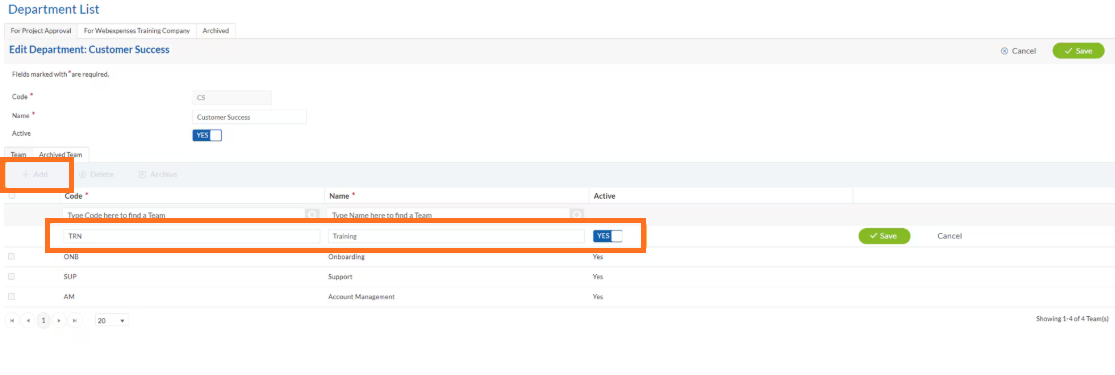Check the ONB row checkbox
This screenshot has width=1115, height=375.
tap(11, 256)
